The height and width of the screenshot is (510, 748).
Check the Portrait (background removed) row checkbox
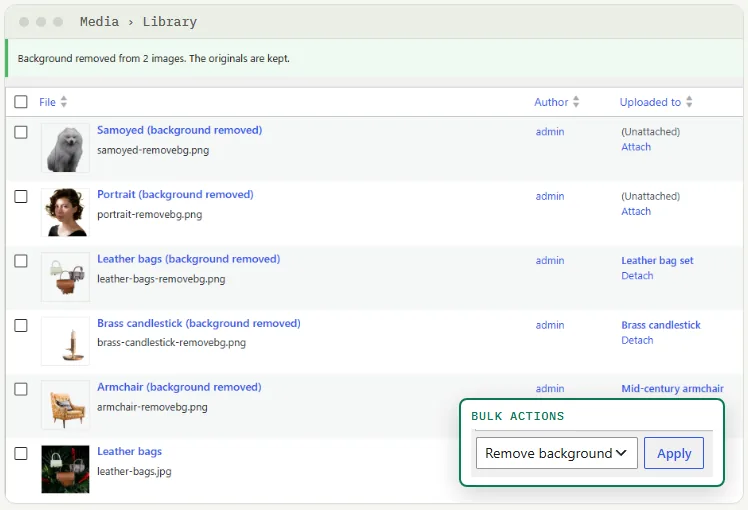pyautogui.click(x=21, y=197)
